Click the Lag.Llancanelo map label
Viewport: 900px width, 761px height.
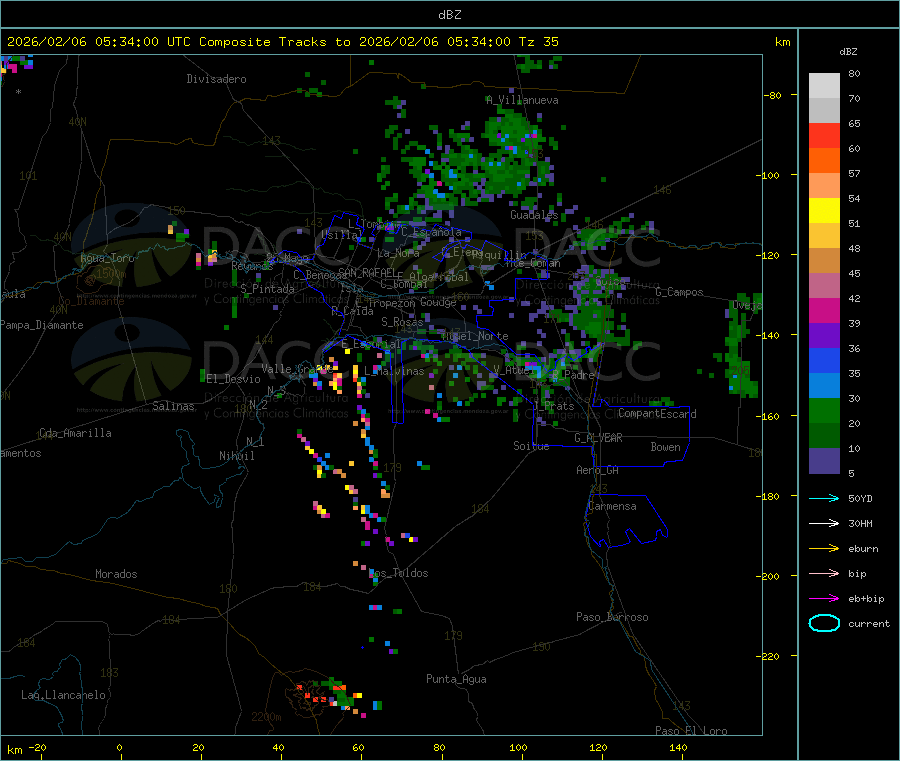click(x=64, y=695)
